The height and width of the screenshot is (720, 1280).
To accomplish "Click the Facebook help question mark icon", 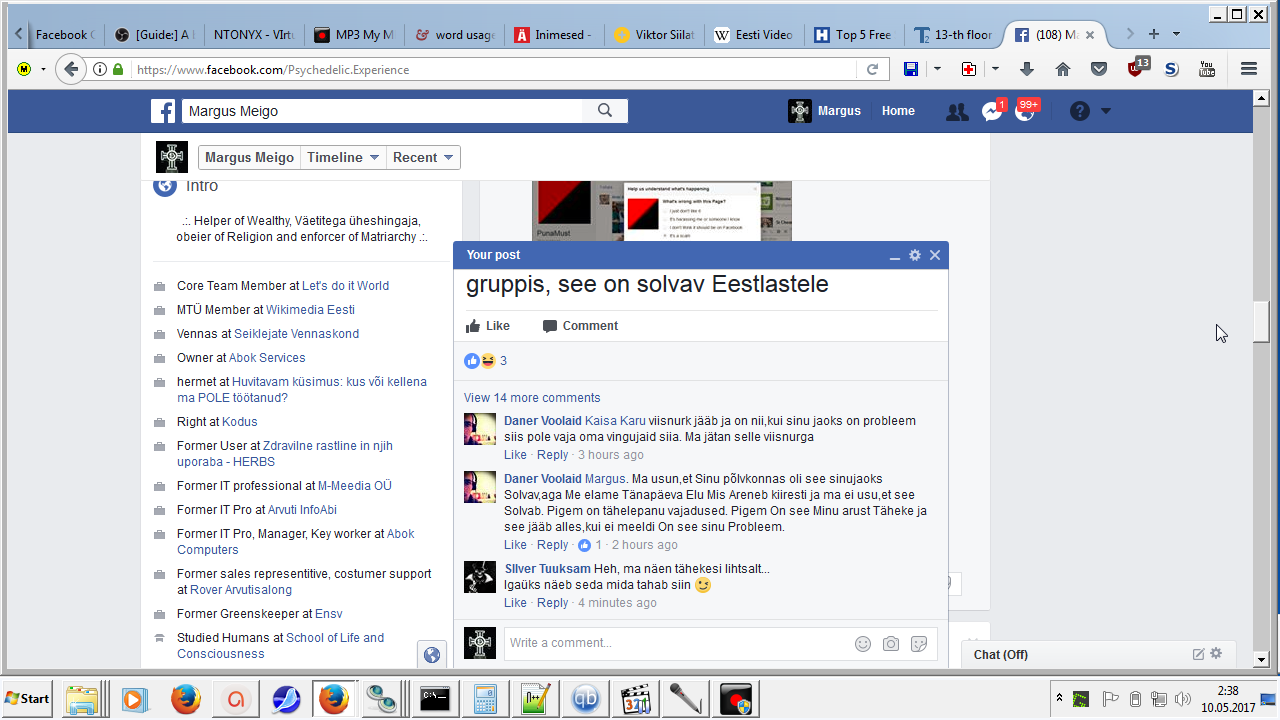I will click(1079, 111).
